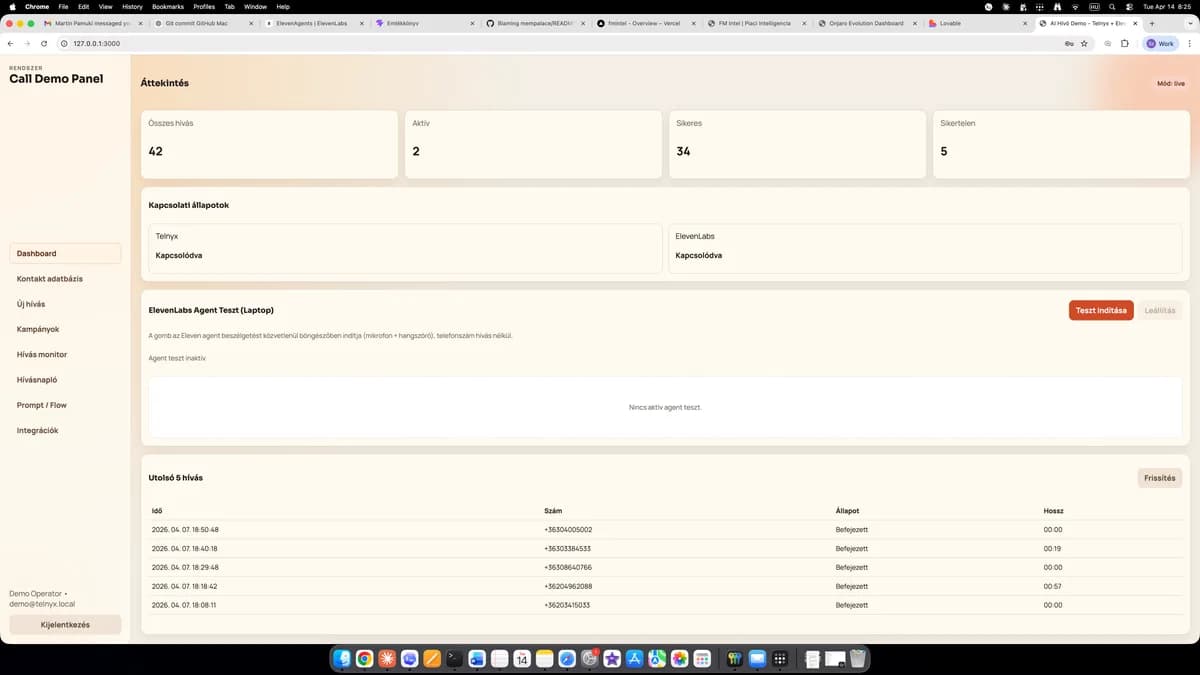Open the Apple menu
This screenshot has height=675, width=1200.
tap(12, 6)
